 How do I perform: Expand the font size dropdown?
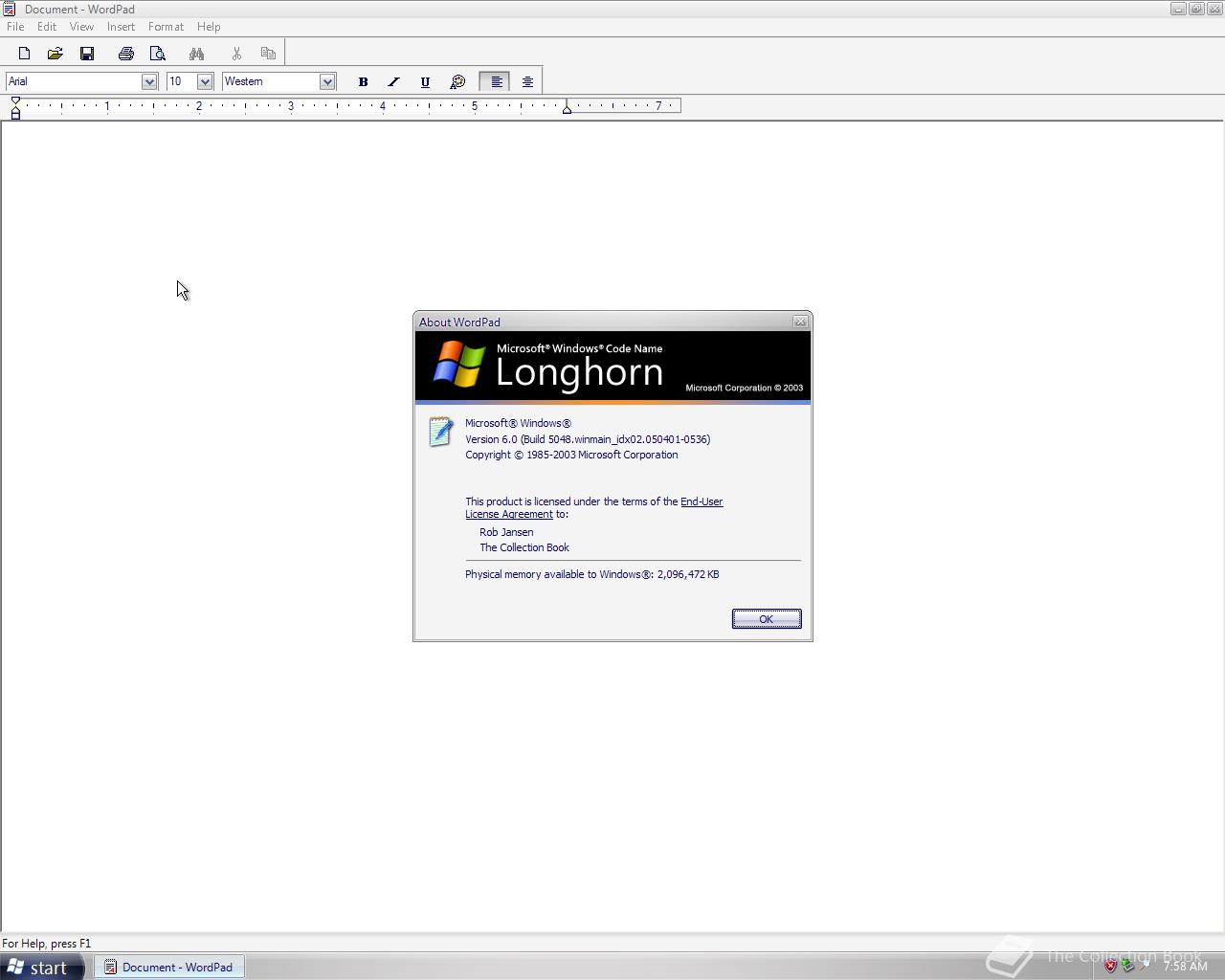pyautogui.click(x=204, y=81)
